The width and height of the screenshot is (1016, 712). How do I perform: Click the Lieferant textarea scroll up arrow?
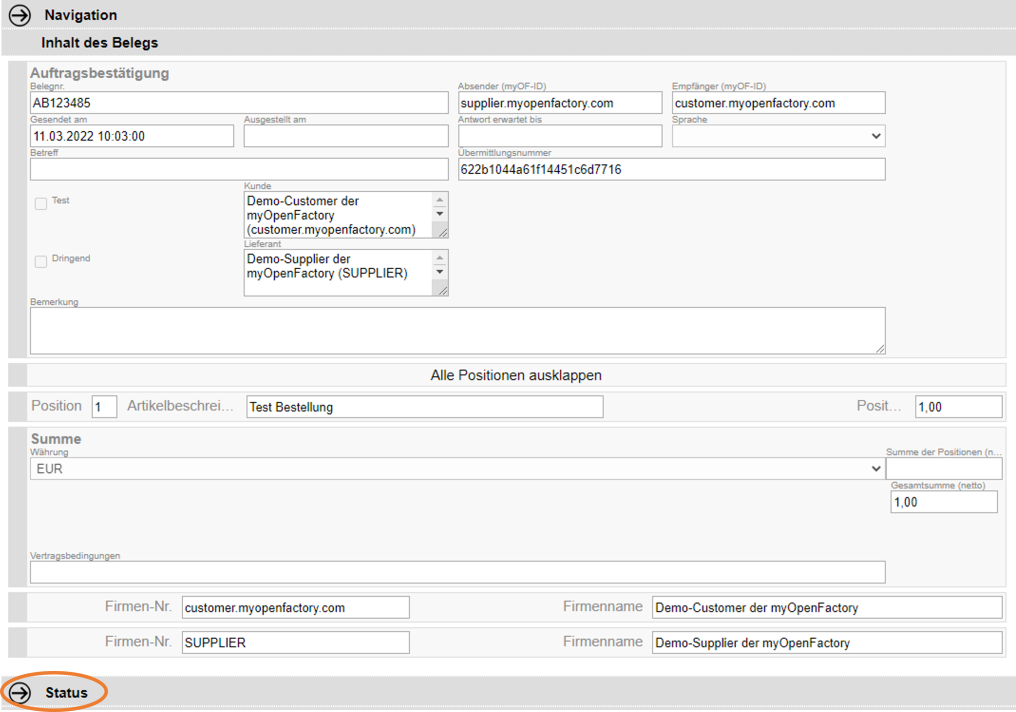(x=440, y=258)
